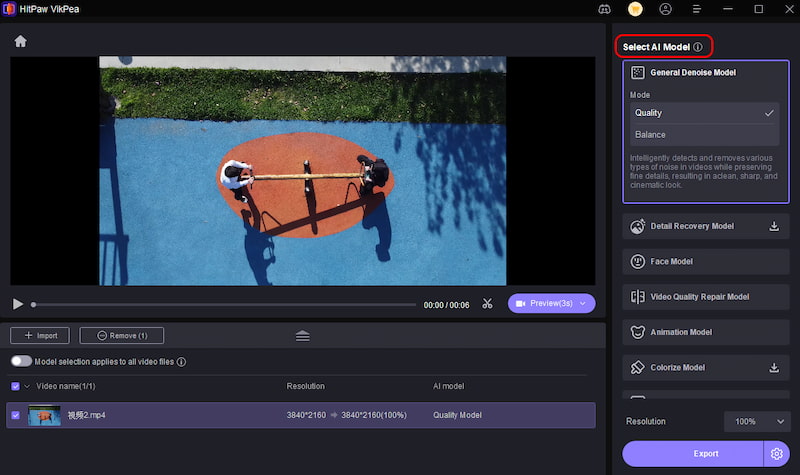Select the General Denoise Model header

(x=693, y=72)
